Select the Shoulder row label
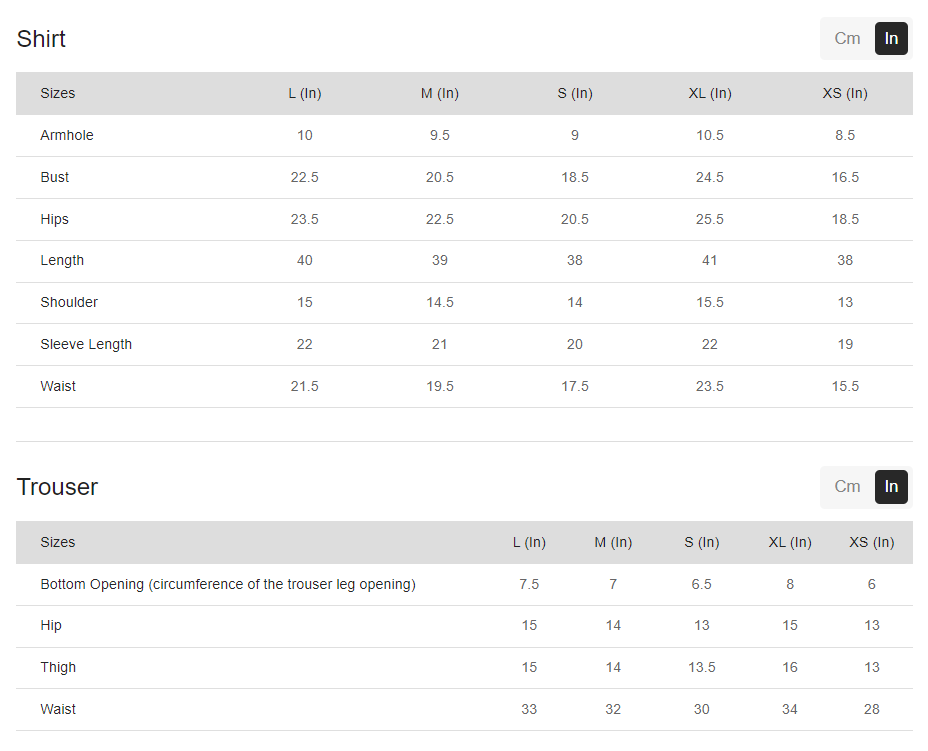The image size is (928, 751). [x=69, y=303]
